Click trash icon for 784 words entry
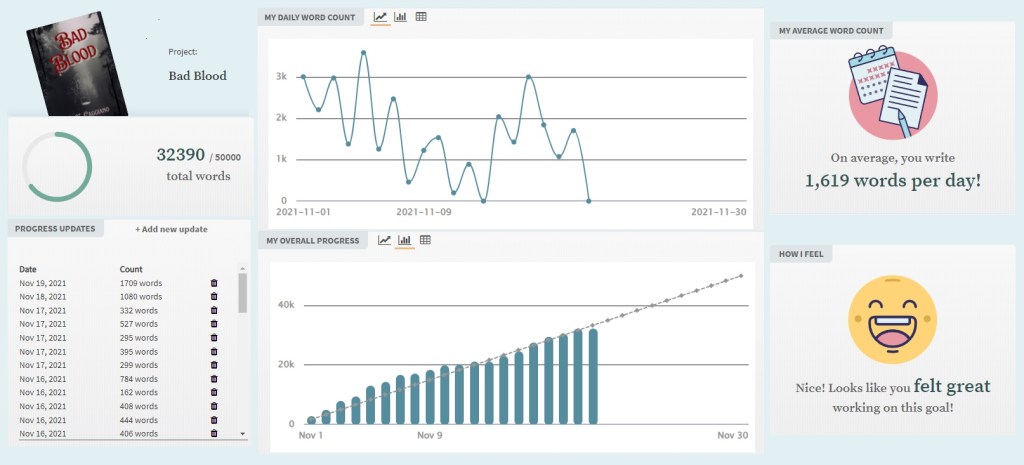This screenshot has height=465, width=1024. [x=214, y=379]
